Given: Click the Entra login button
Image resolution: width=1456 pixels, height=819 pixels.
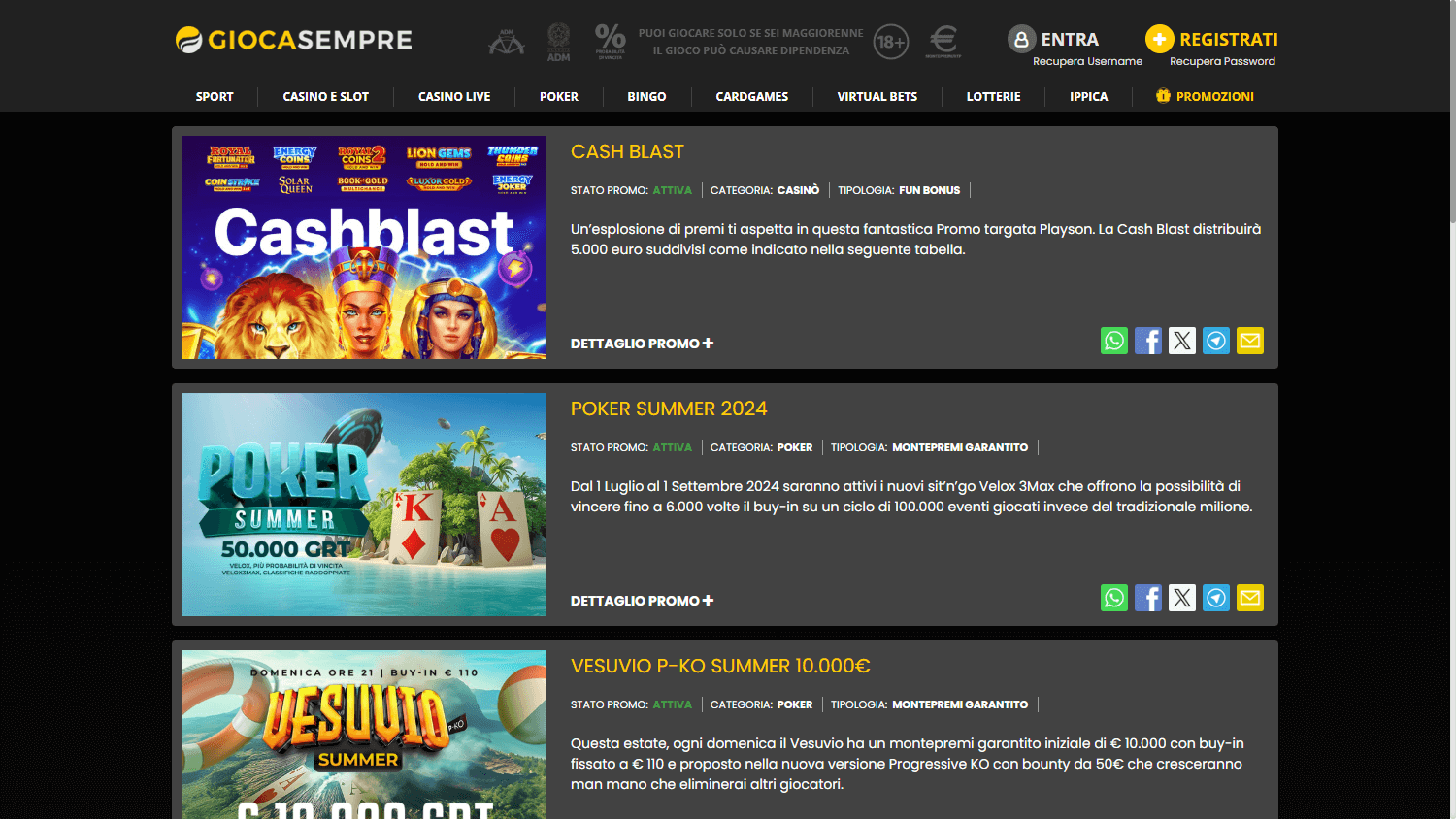Looking at the screenshot, I should click(1070, 39).
